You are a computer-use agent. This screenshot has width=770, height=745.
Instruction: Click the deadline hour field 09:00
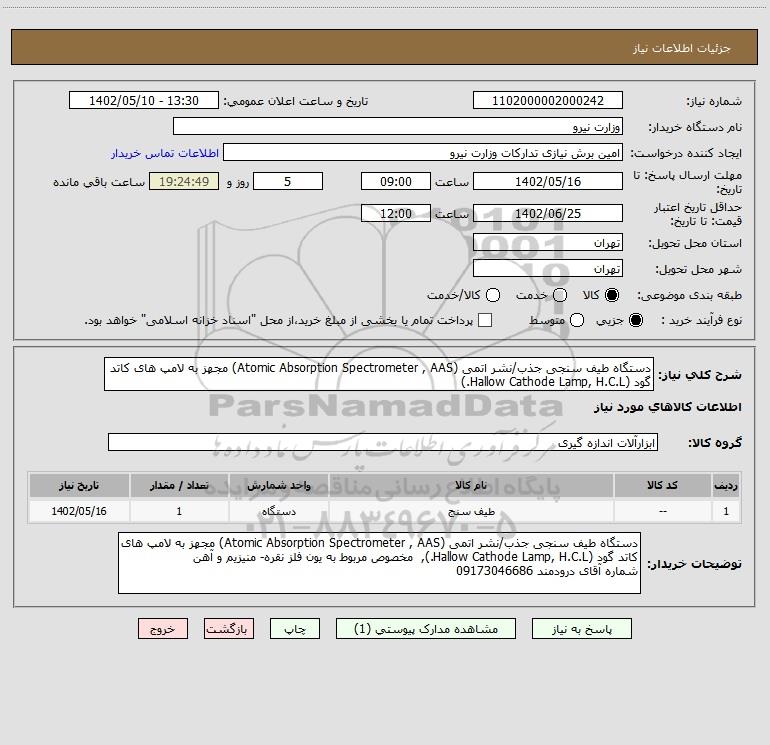396,181
